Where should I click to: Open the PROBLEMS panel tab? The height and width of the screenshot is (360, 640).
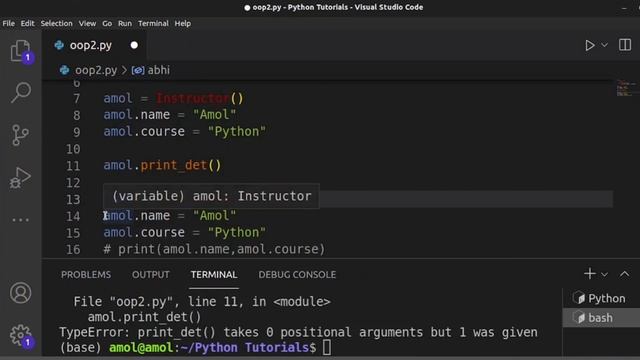point(86,275)
